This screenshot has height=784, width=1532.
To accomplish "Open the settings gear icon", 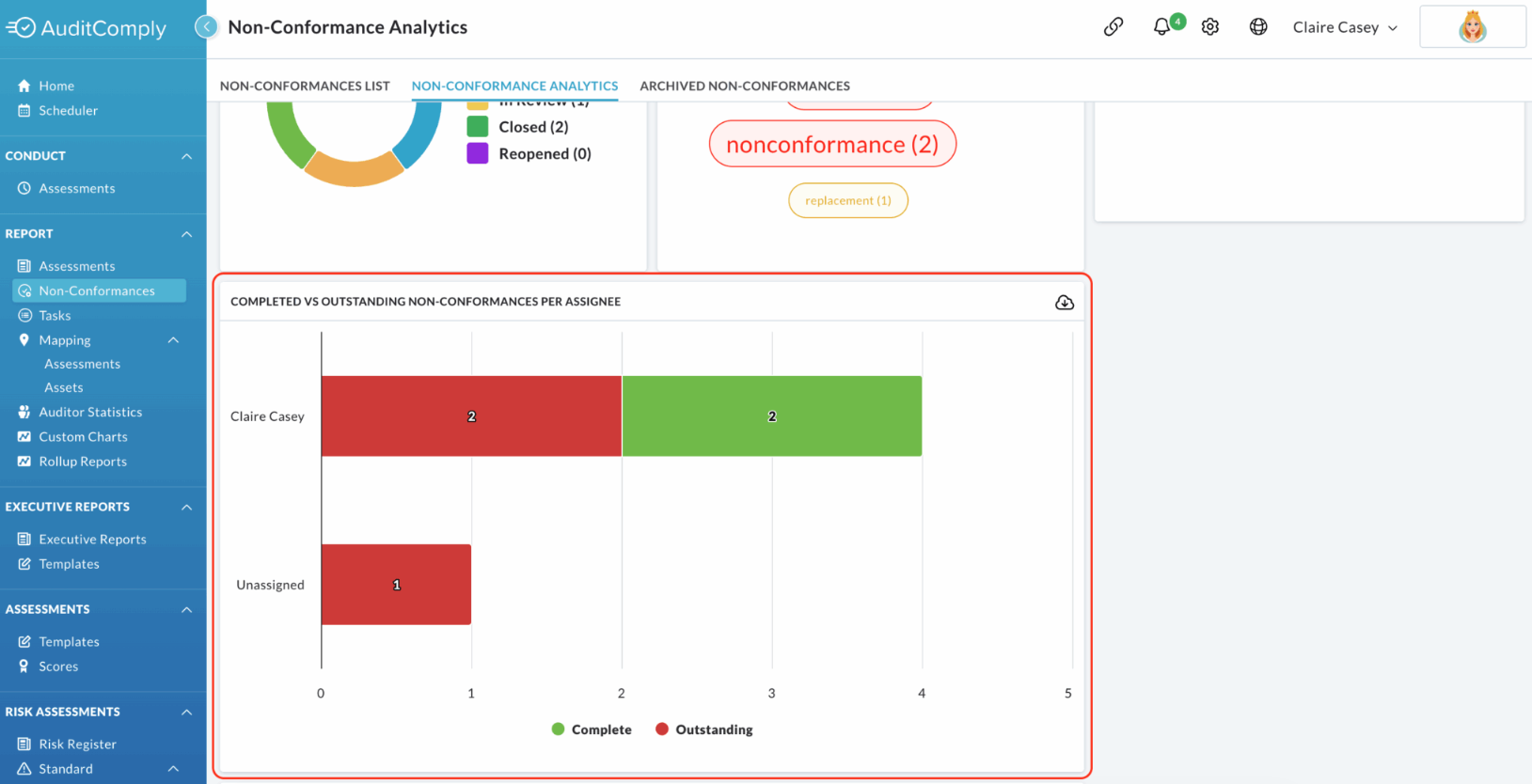I will pos(1210,27).
